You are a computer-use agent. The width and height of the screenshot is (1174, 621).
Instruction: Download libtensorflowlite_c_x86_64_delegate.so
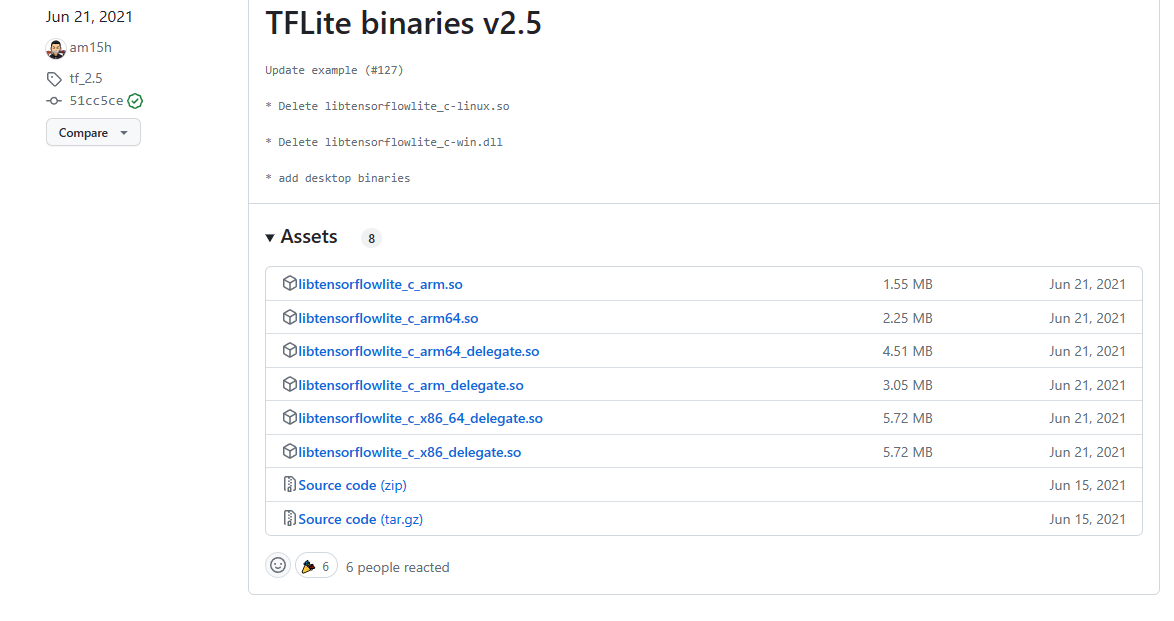(420, 418)
